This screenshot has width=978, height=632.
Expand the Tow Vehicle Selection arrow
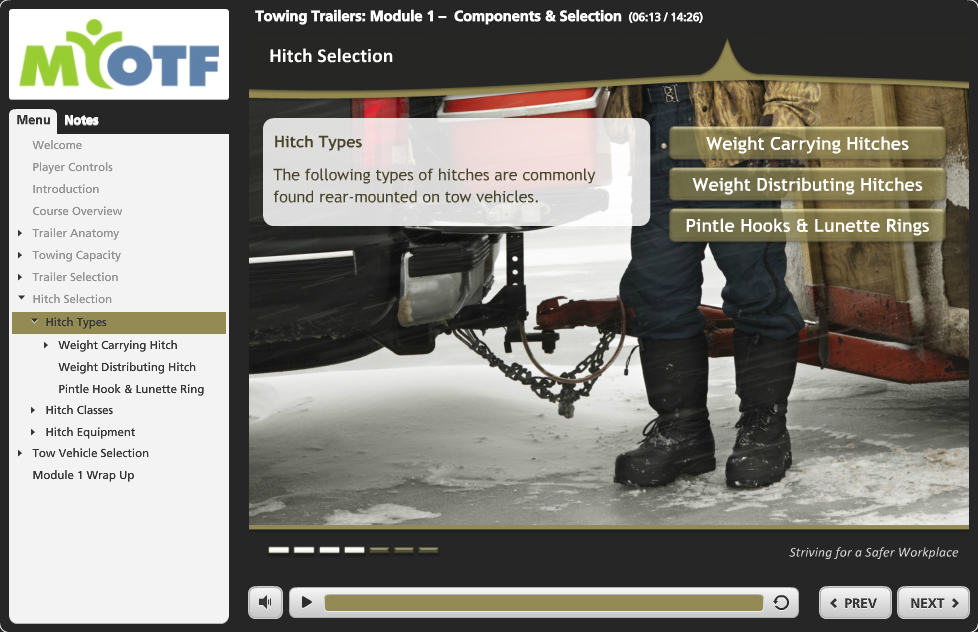click(21, 453)
